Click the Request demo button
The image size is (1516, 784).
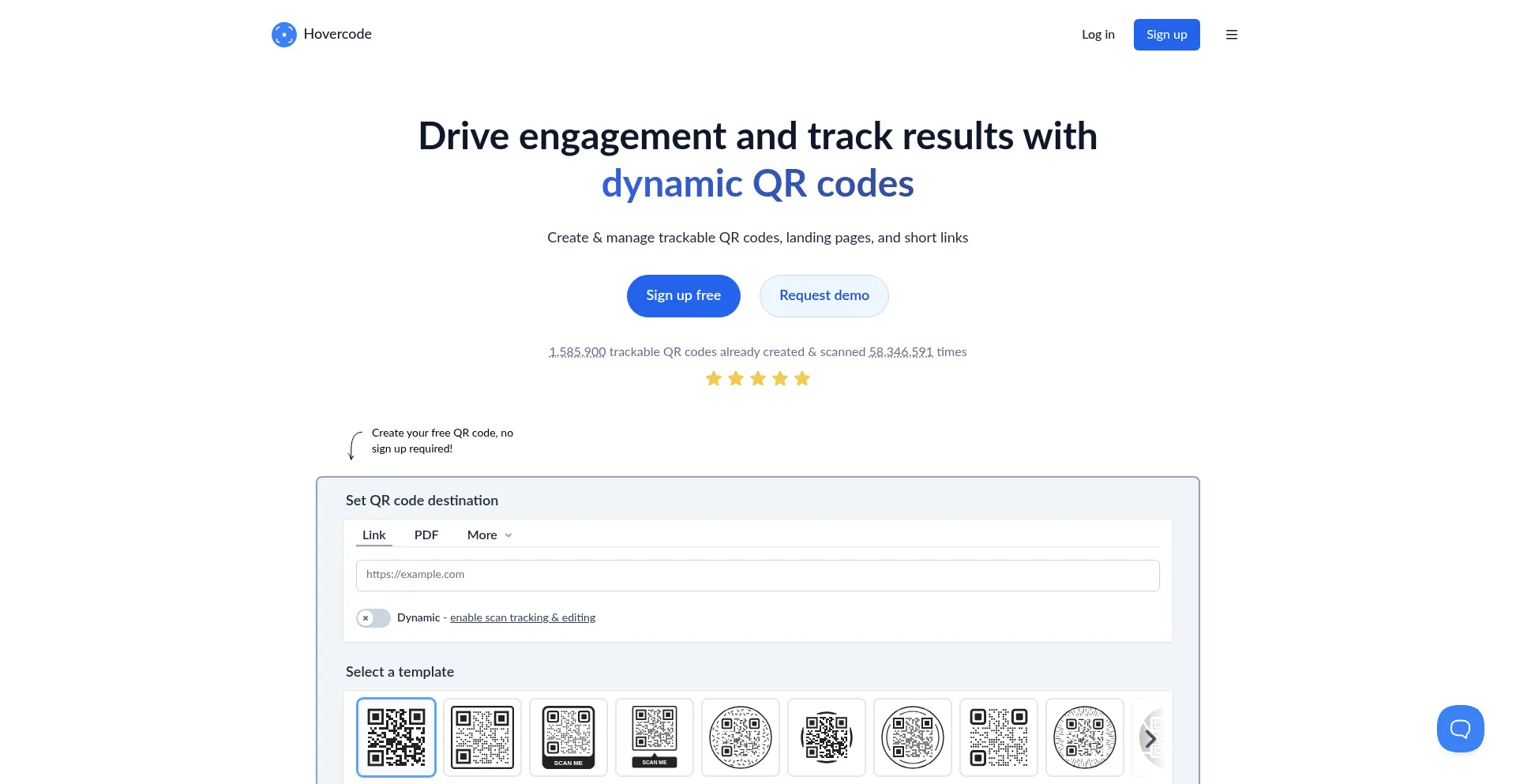[824, 296]
